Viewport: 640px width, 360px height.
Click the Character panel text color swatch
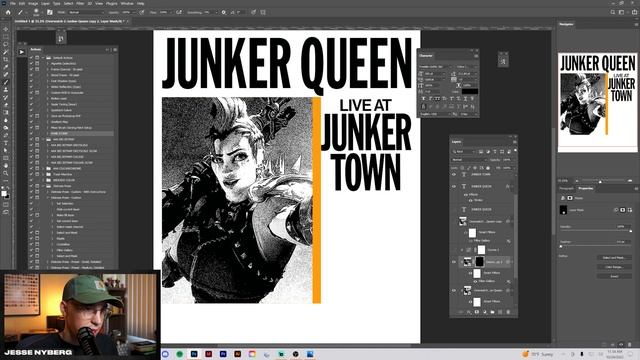click(x=469, y=91)
